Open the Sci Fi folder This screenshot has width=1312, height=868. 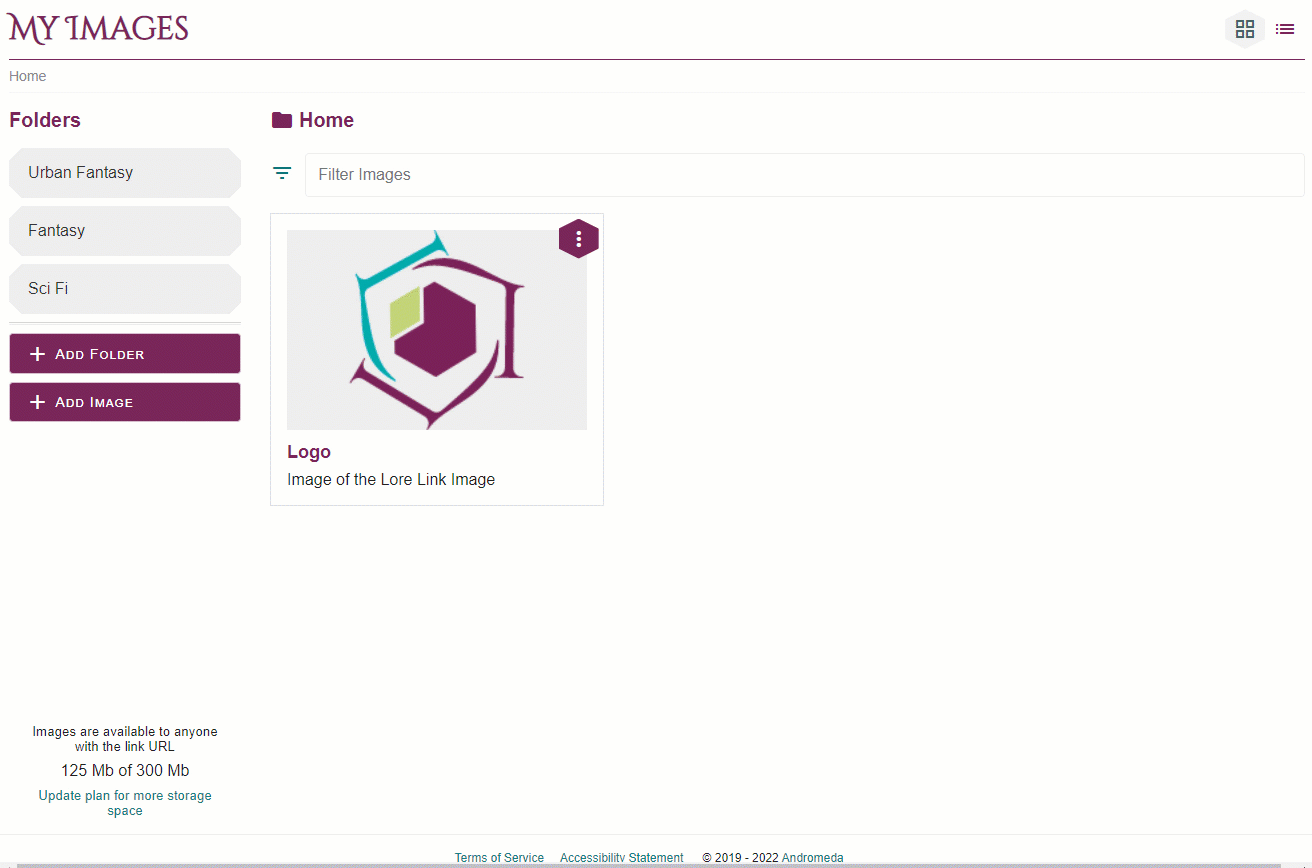pyautogui.click(x=125, y=289)
